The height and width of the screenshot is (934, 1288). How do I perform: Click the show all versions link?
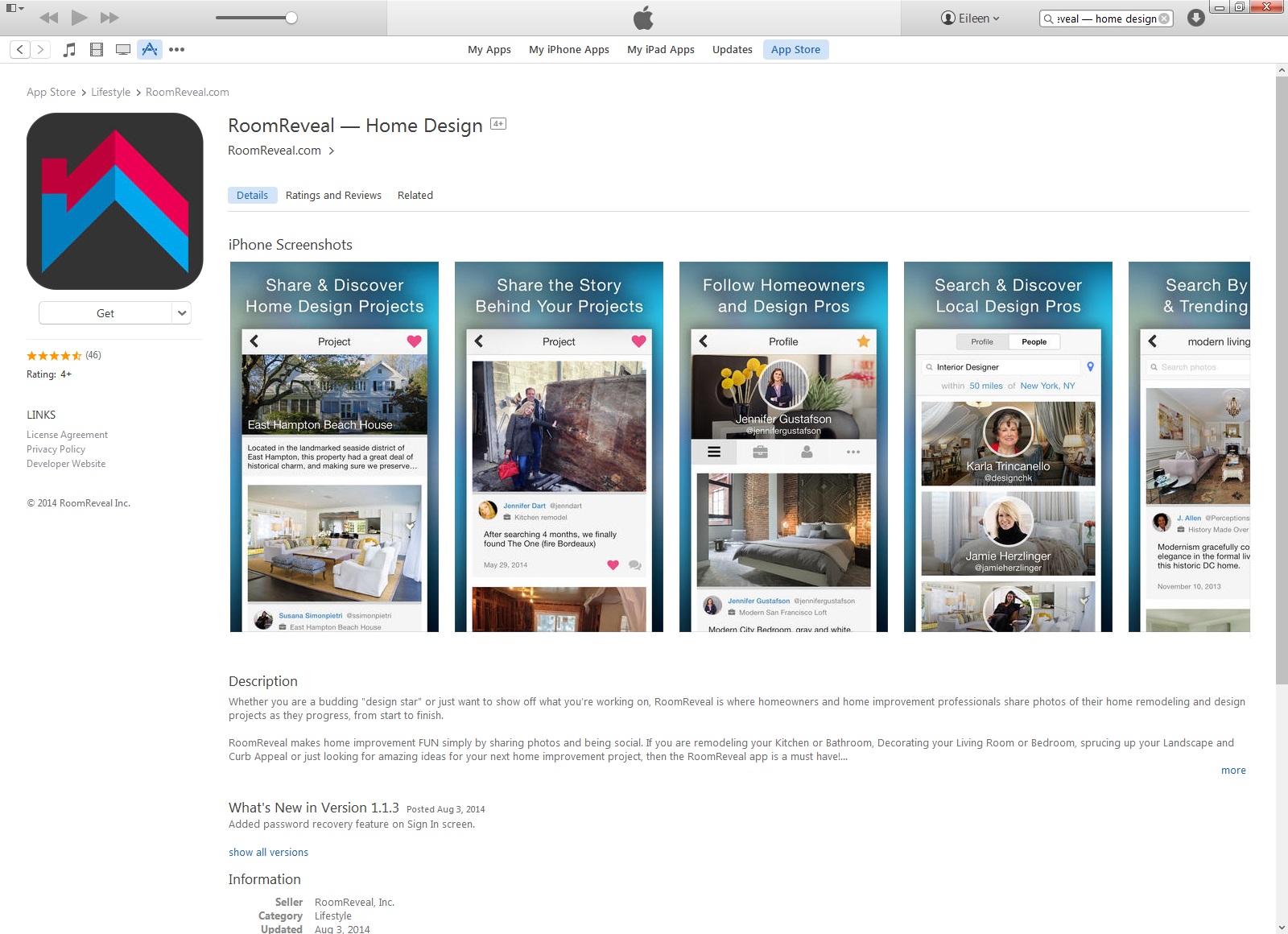coord(268,852)
